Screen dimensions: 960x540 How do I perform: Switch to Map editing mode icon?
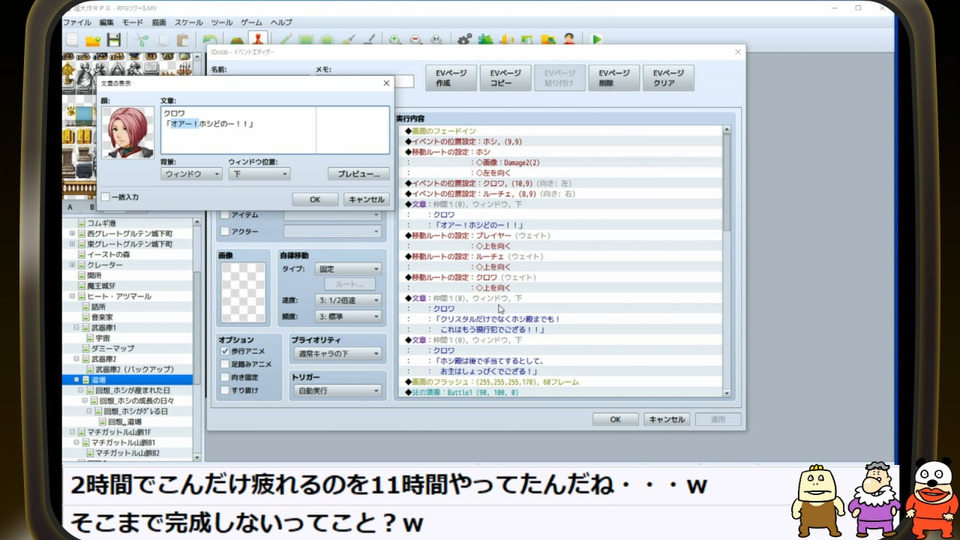(x=237, y=40)
